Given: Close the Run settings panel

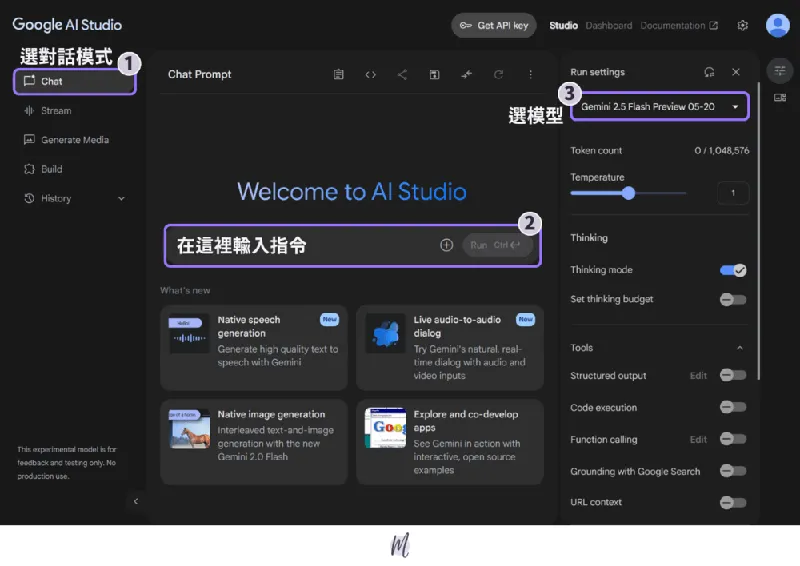Looking at the screenshot, I should pyautogui.click(x=736, y=72).
